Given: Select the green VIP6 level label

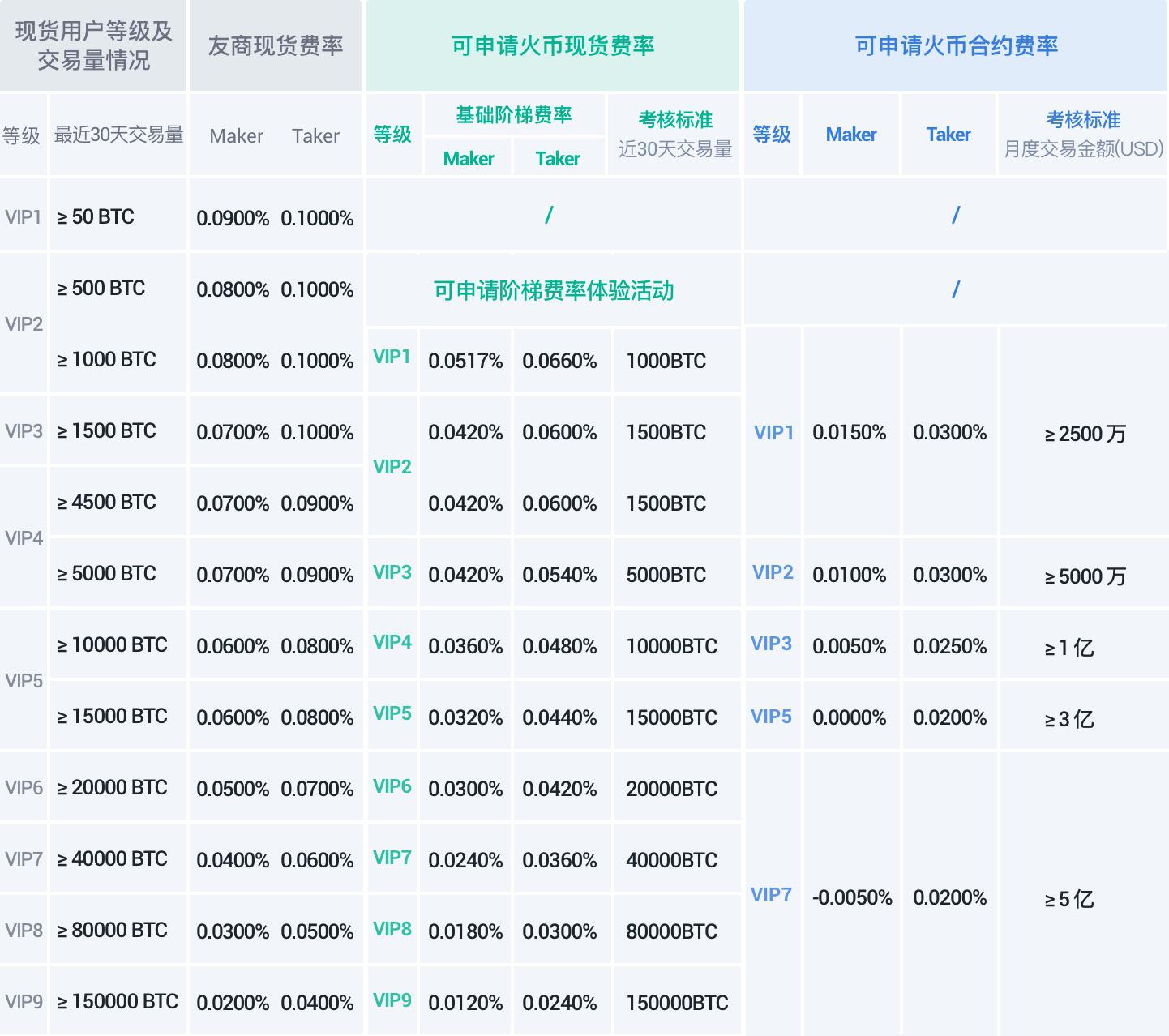Looking at the screenshot, I should 392,786.
